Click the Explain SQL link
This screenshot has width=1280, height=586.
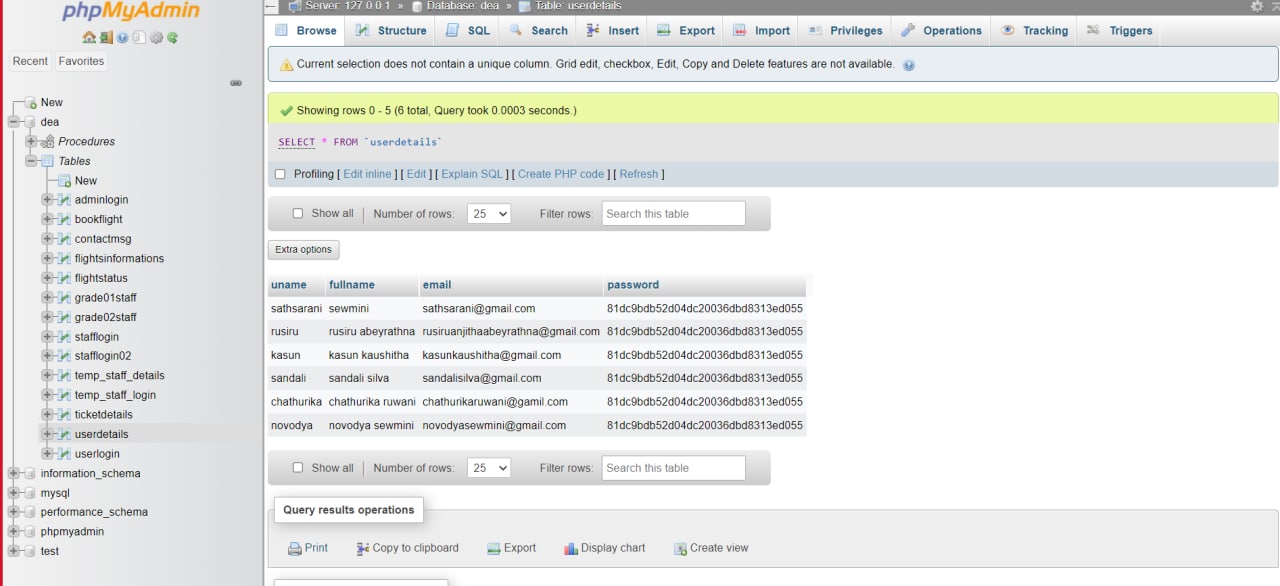click(x=472, y=174)
